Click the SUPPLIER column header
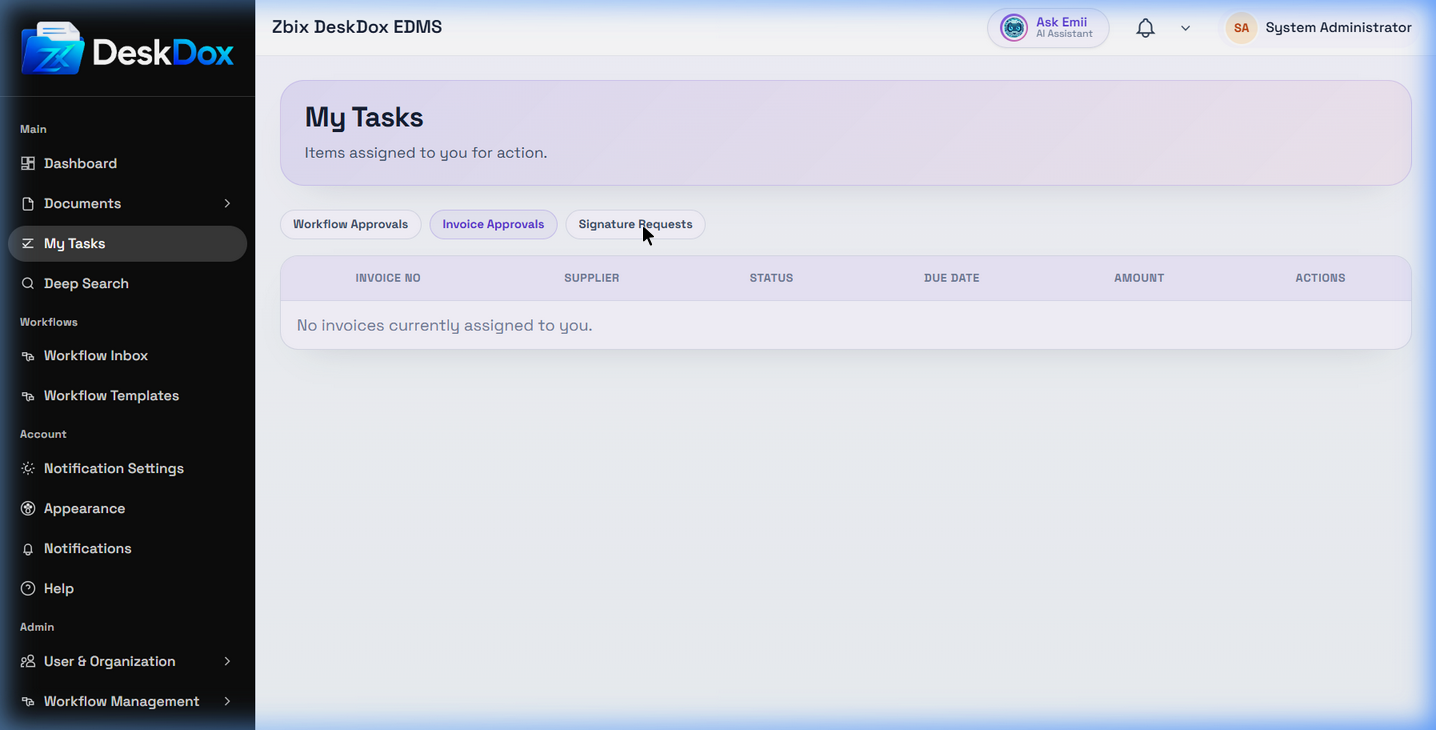1436x730 pixels. (592, 278)
